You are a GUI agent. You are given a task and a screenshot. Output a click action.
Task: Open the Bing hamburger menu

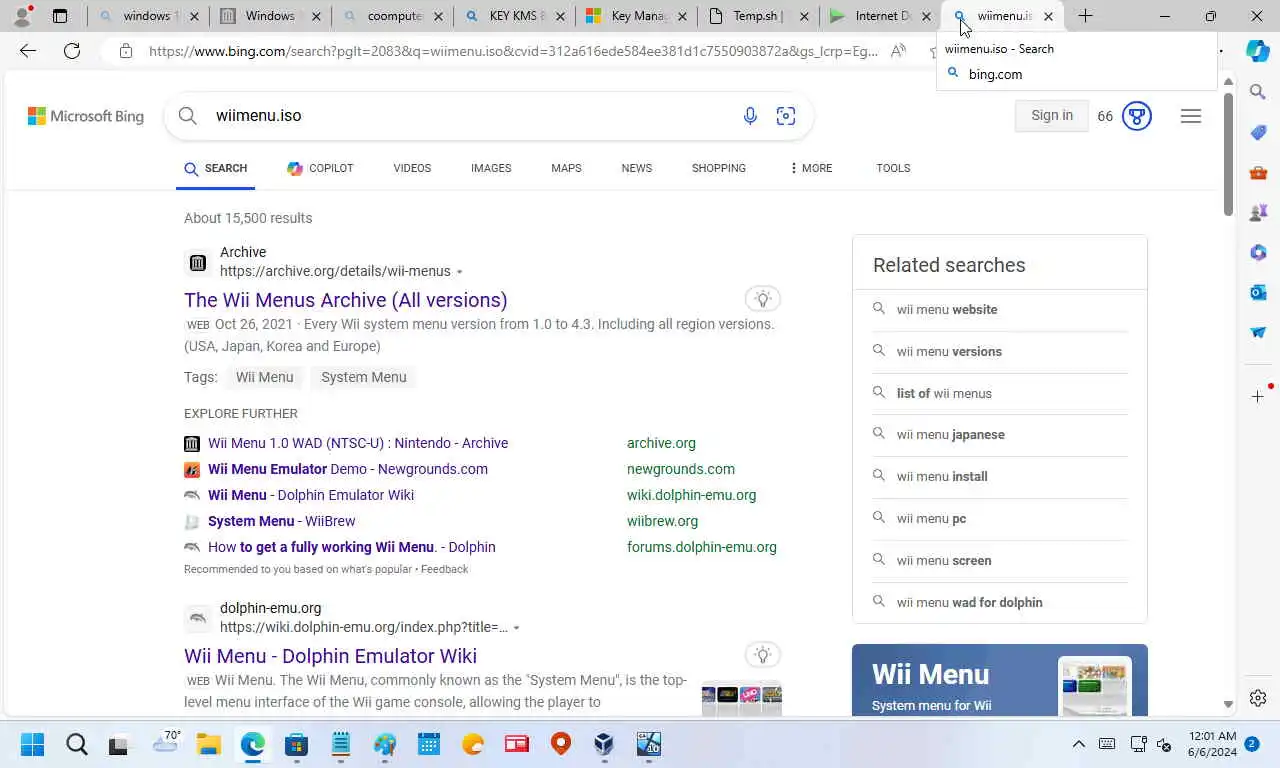1190,116
